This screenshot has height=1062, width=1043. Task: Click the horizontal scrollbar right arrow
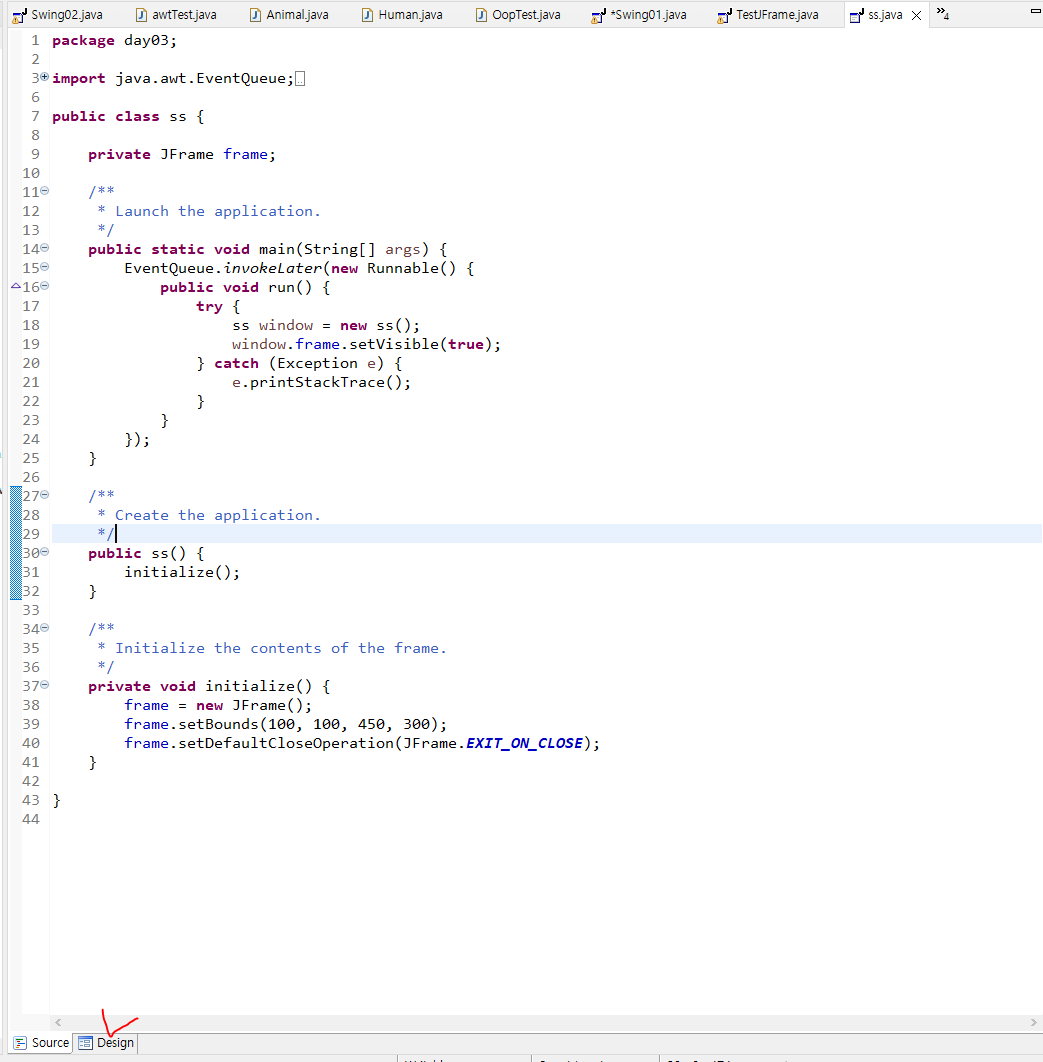pyautogui.click(x=1034, y=1023)
